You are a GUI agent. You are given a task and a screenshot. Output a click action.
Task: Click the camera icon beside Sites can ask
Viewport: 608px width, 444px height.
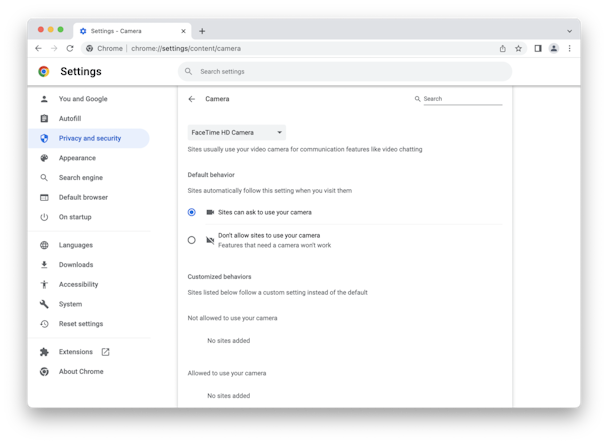[210, 212]
